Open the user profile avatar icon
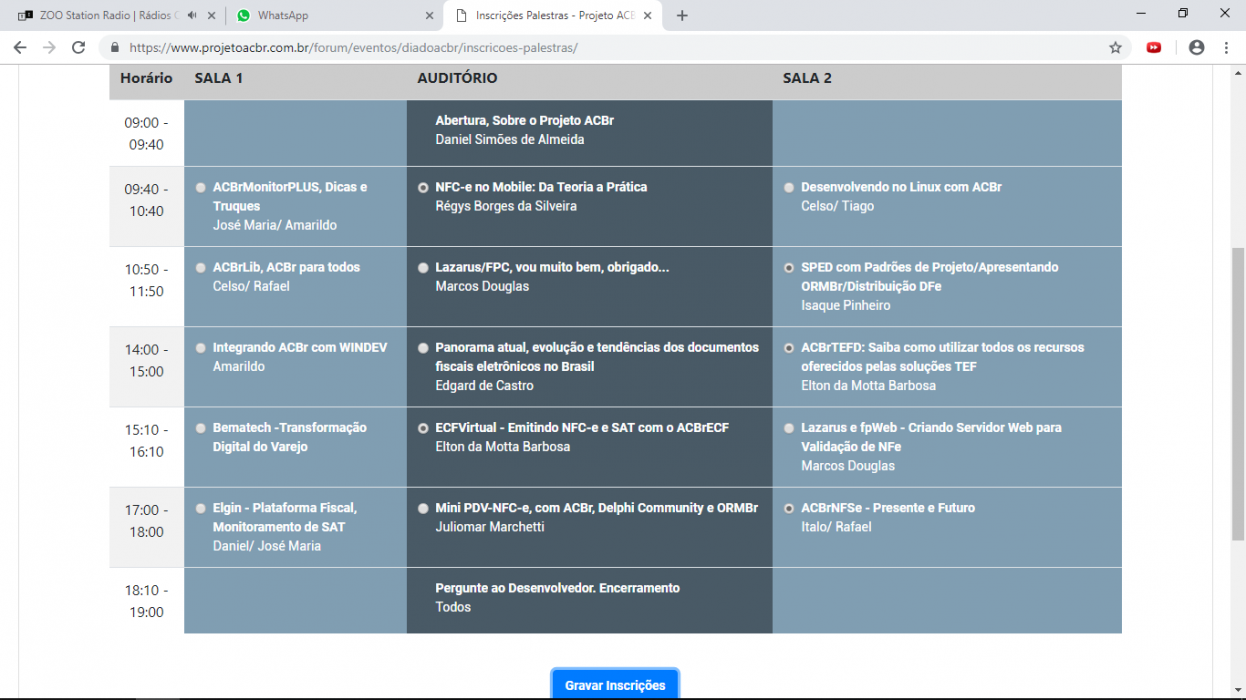Screen dimensions: 1246x700 [1196, 47]
